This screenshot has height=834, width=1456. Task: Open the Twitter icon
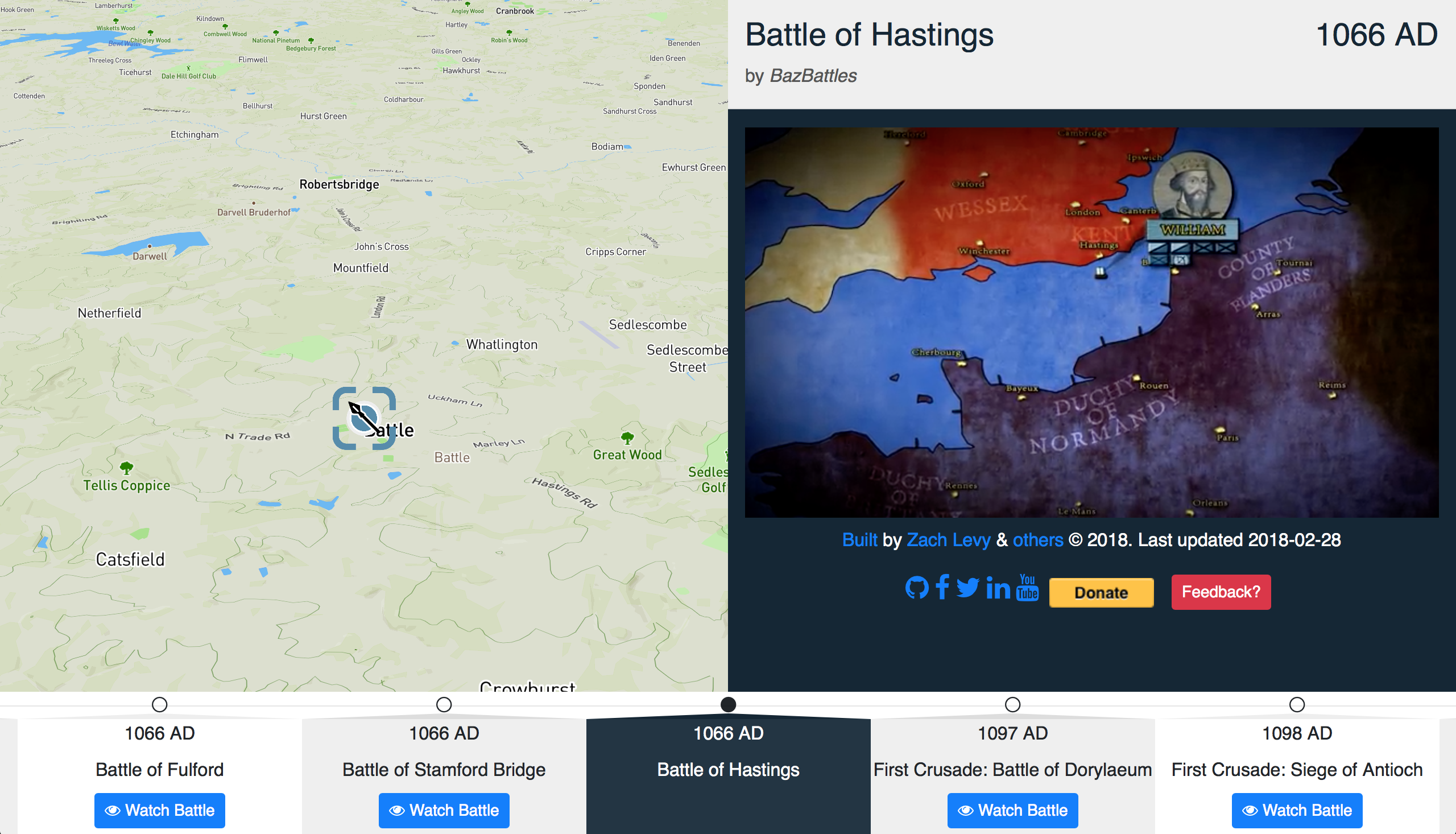pos(969,587)
